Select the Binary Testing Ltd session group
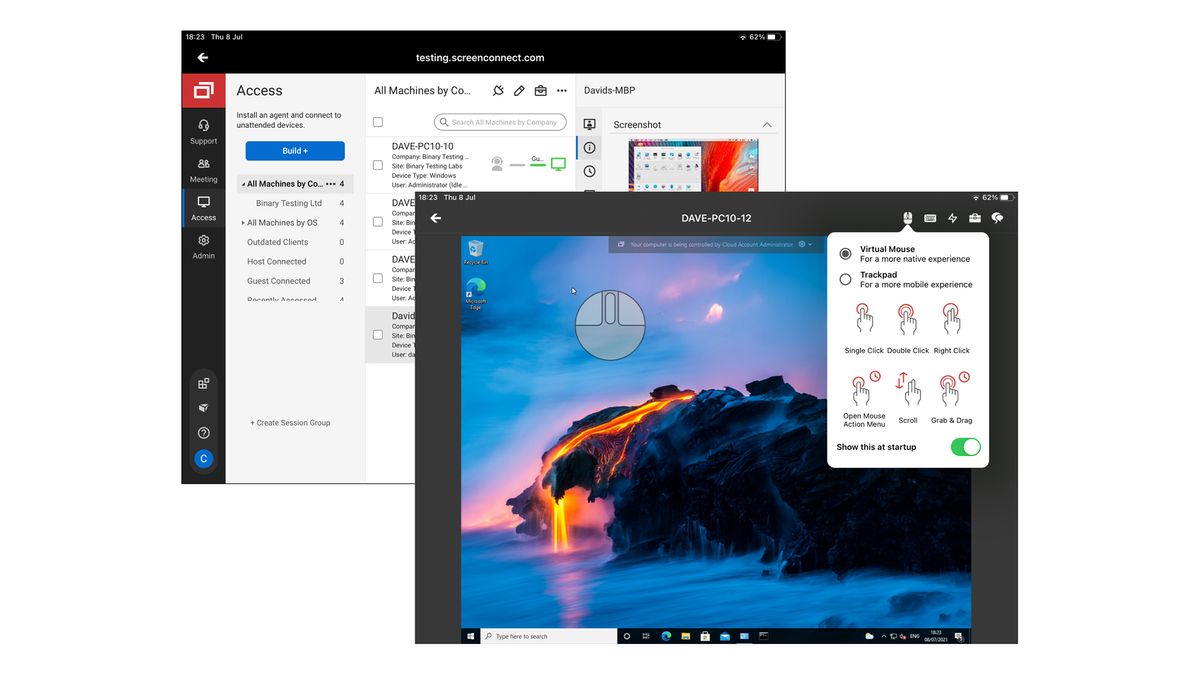 click(290, 203)
